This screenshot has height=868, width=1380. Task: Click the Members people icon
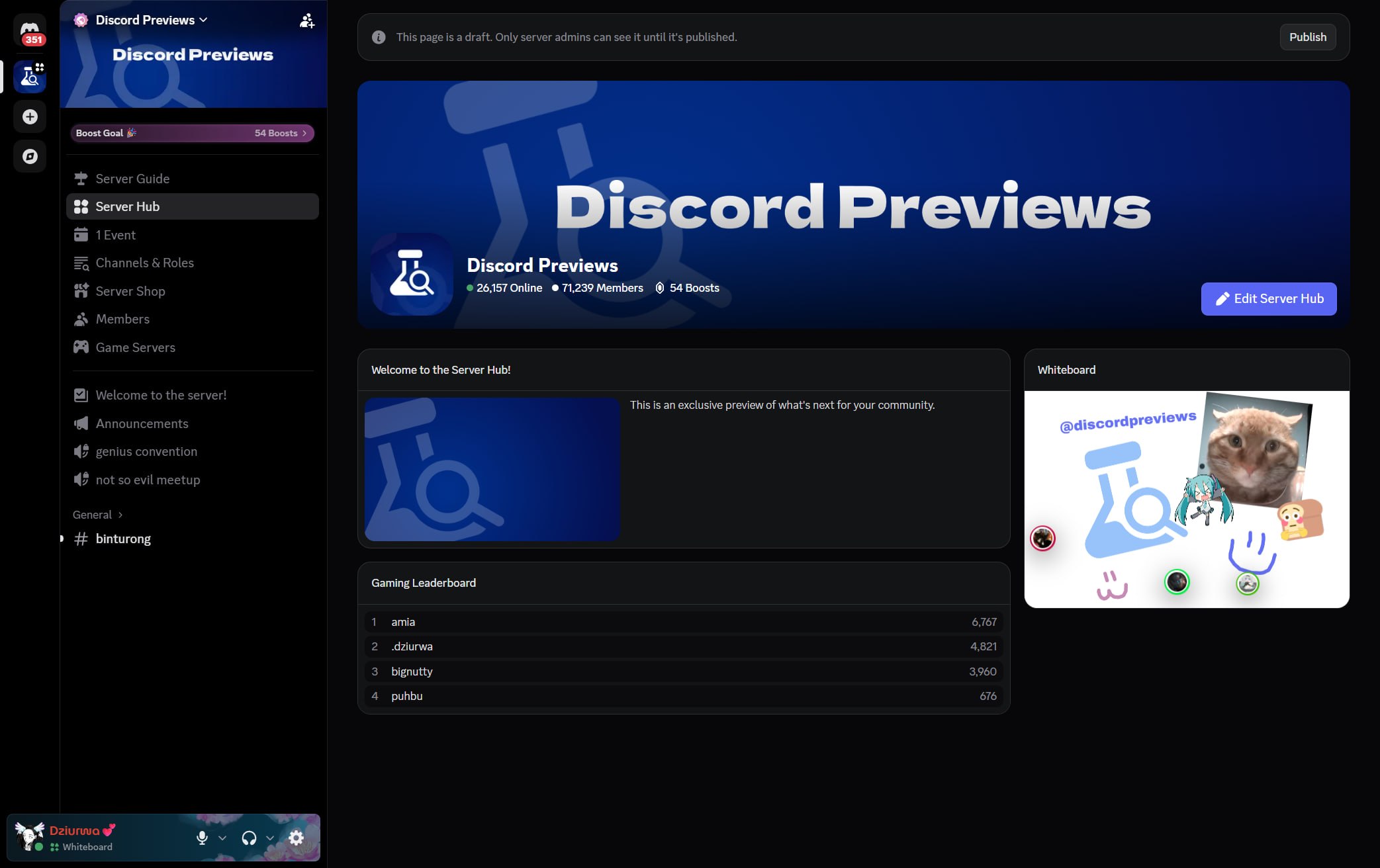pos(81,320)
